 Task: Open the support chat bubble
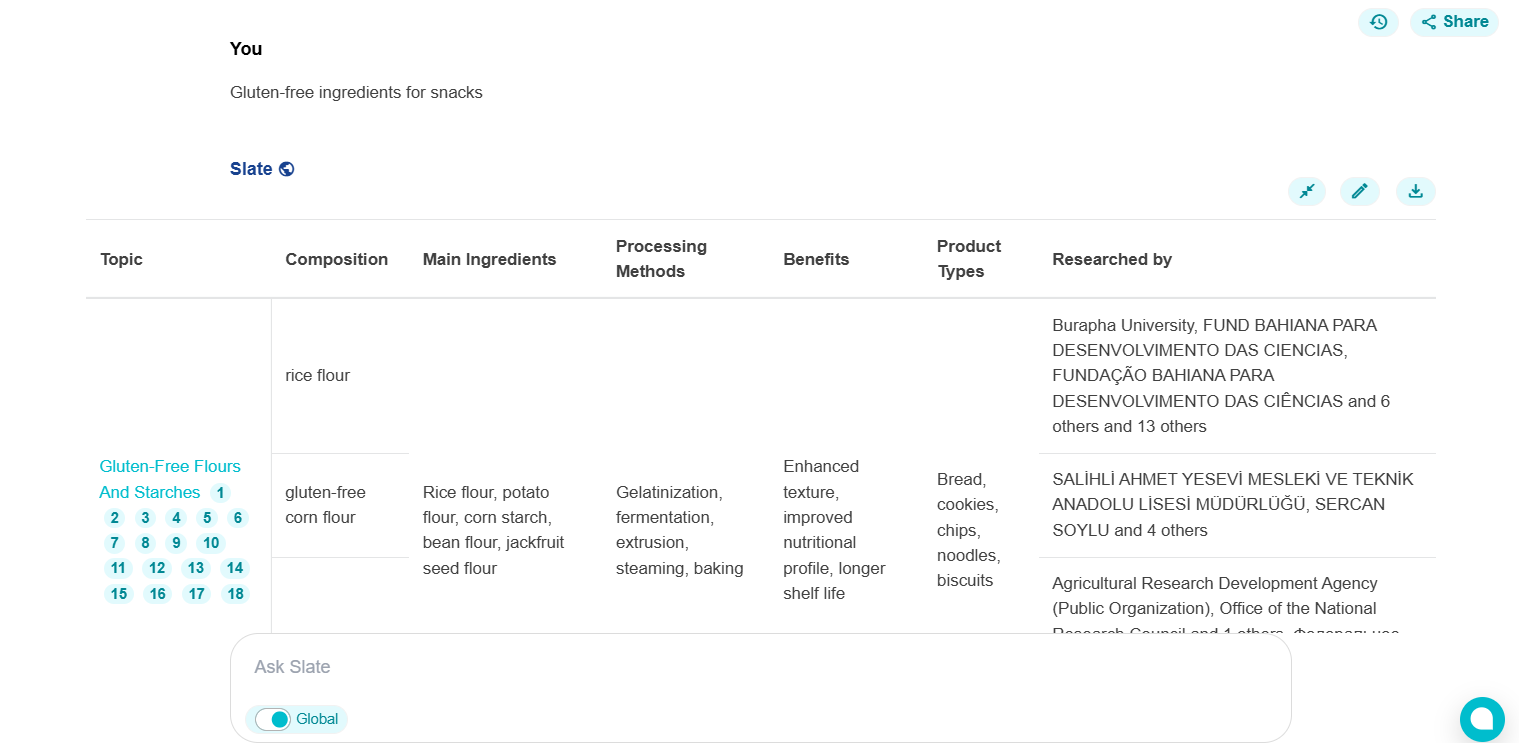click(1482, 719)
